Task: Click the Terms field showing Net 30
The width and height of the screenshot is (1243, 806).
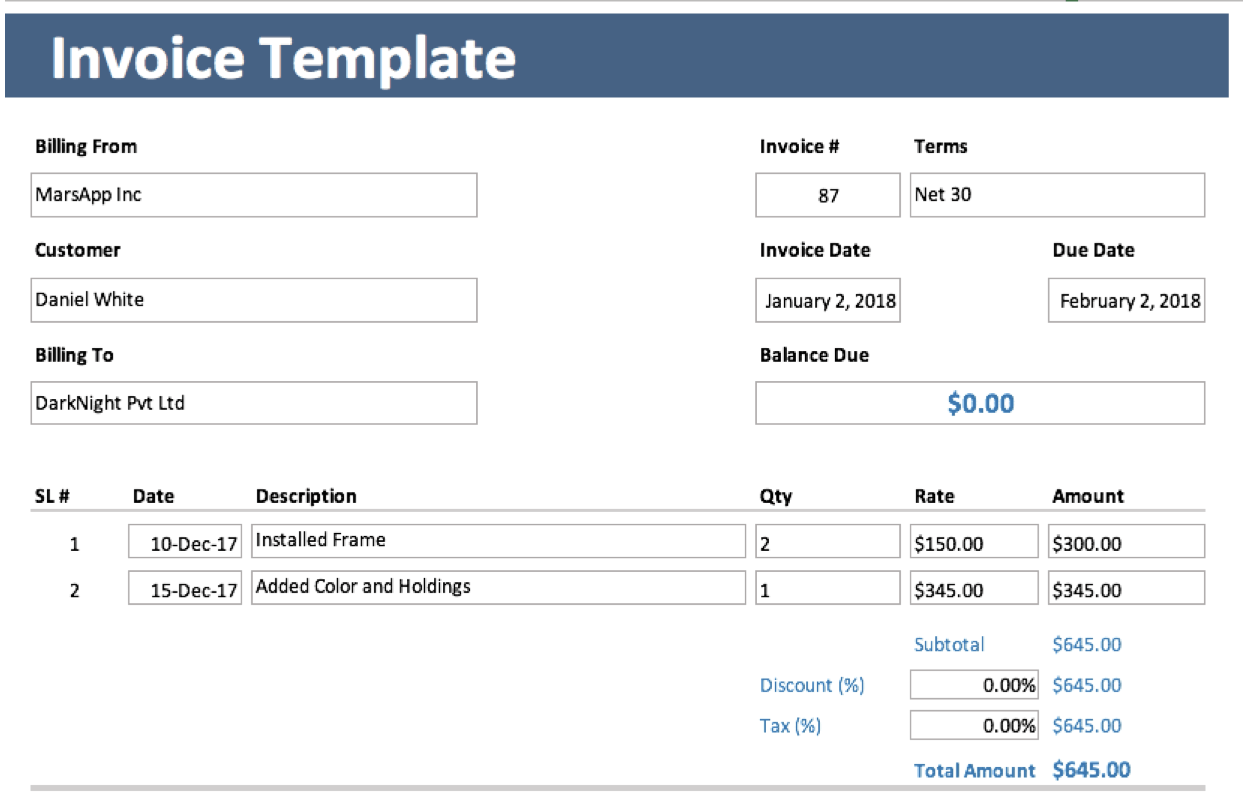Action: click(x=1057, y=195)
